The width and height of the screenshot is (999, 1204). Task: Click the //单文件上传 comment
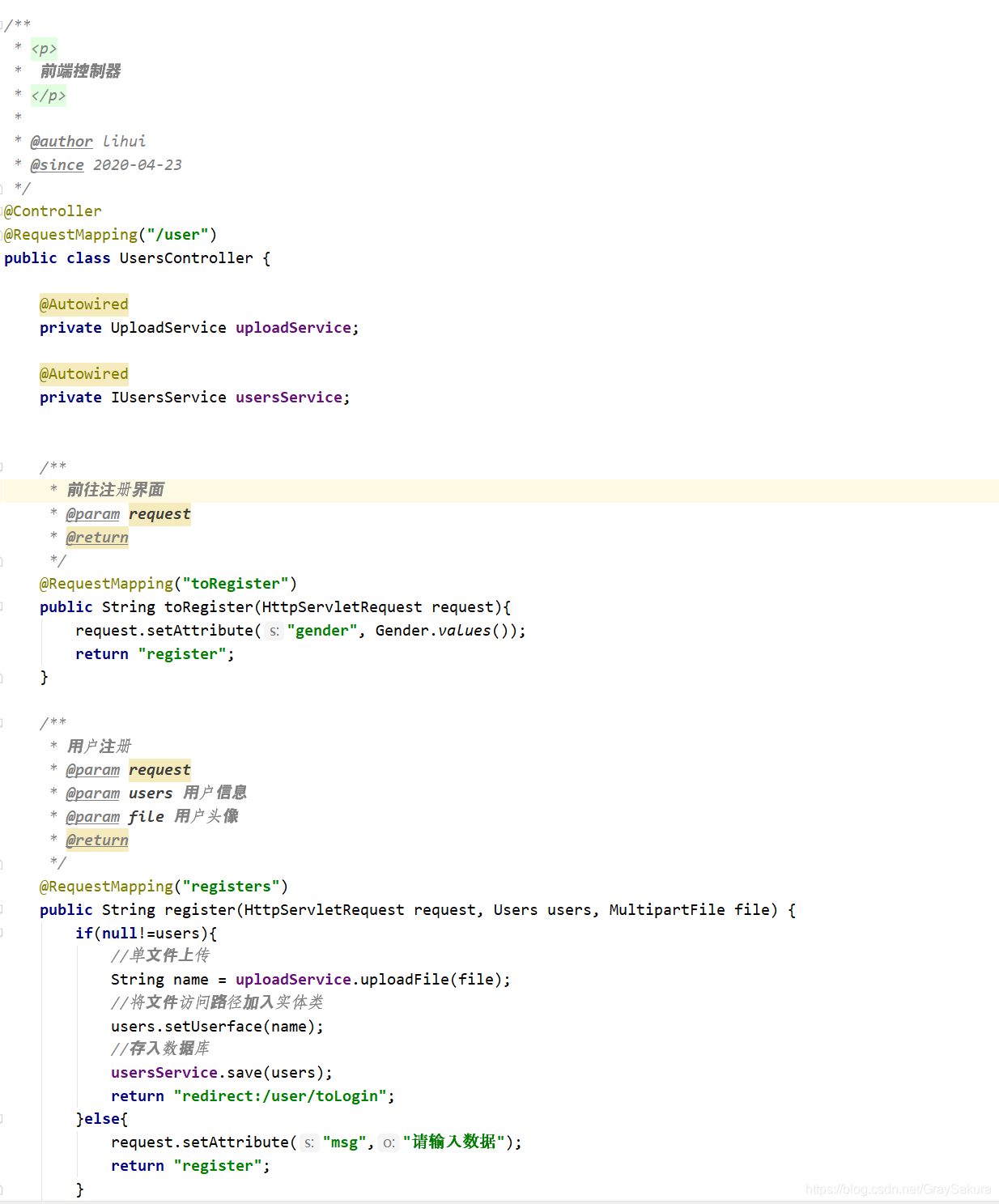160,955
